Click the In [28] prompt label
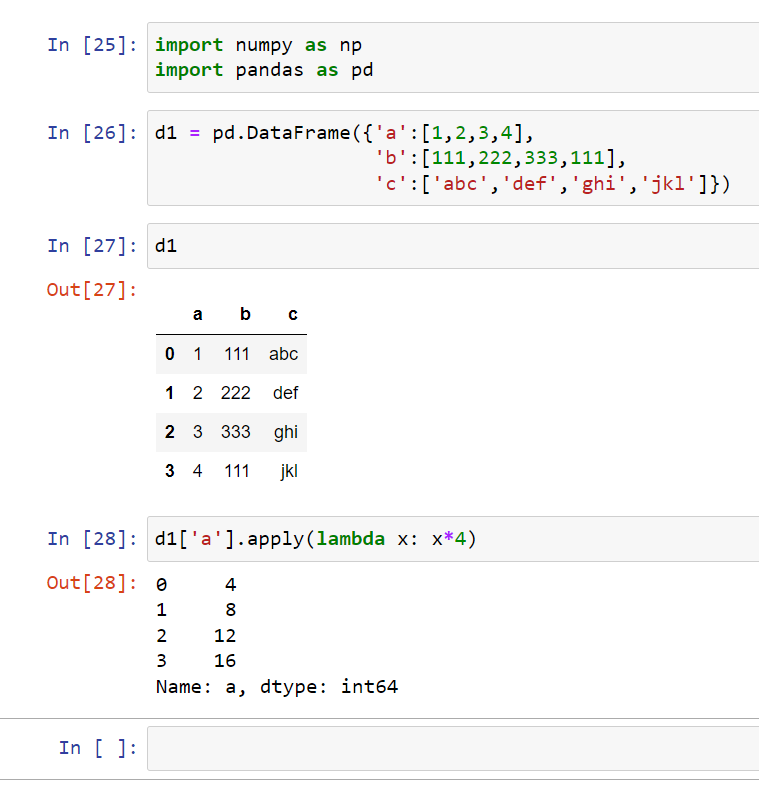This screenshot has width=759, height=788. [x=92, y=539]
